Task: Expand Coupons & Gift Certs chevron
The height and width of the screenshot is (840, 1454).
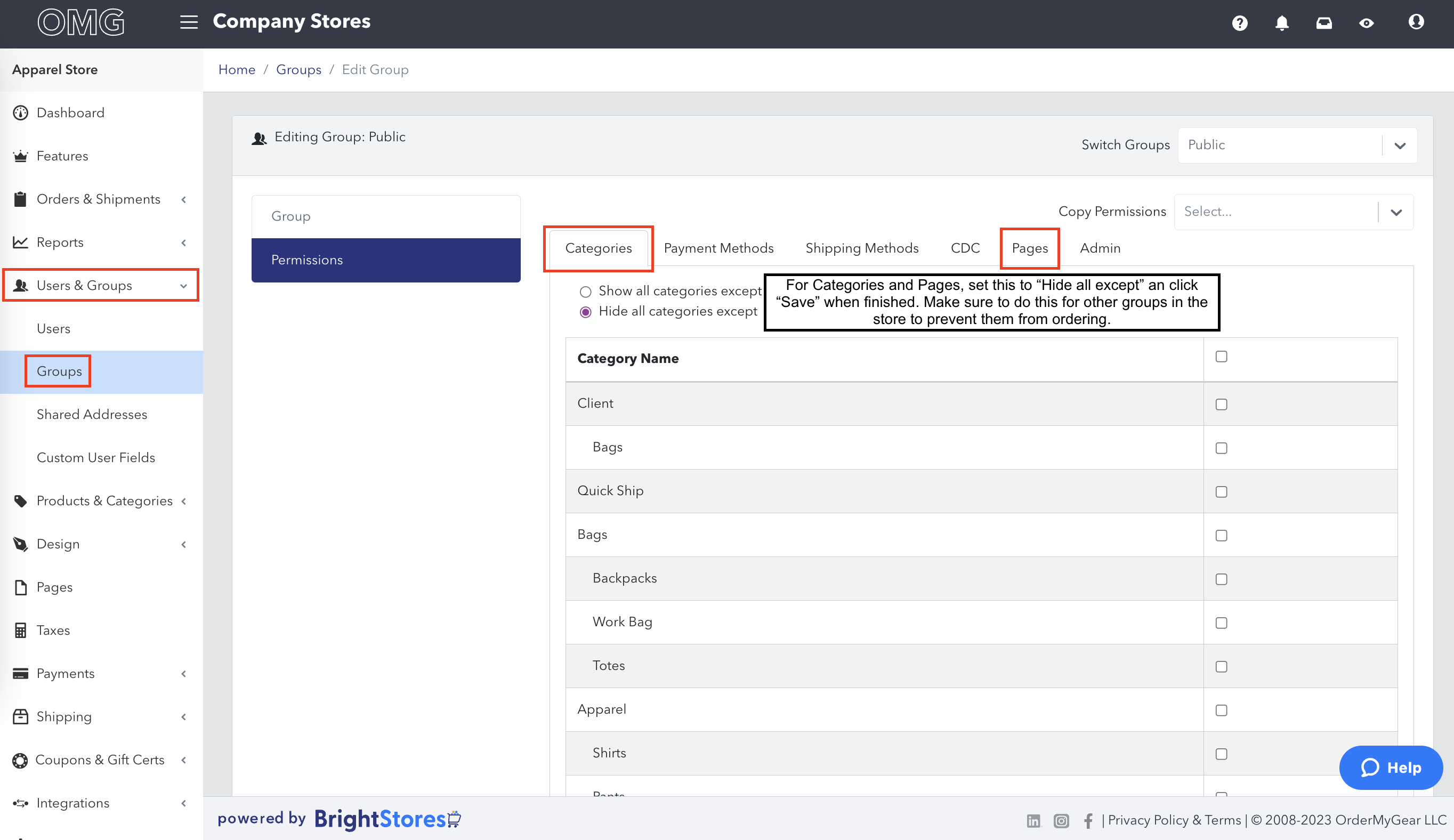Action: click(184, 760)
